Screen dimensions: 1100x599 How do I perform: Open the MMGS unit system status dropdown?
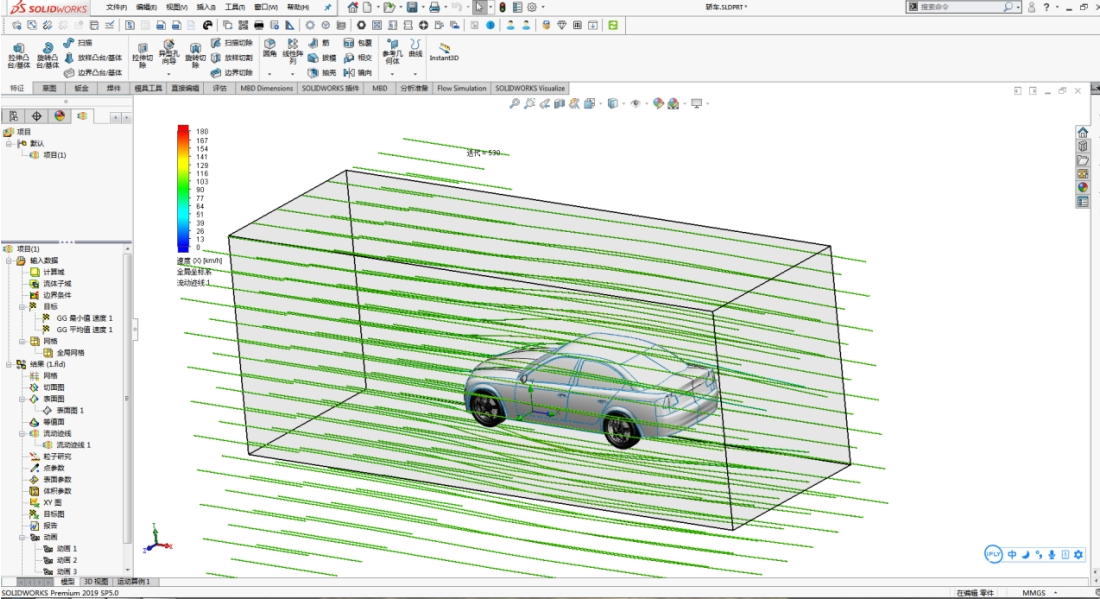tap(1038, 593)
